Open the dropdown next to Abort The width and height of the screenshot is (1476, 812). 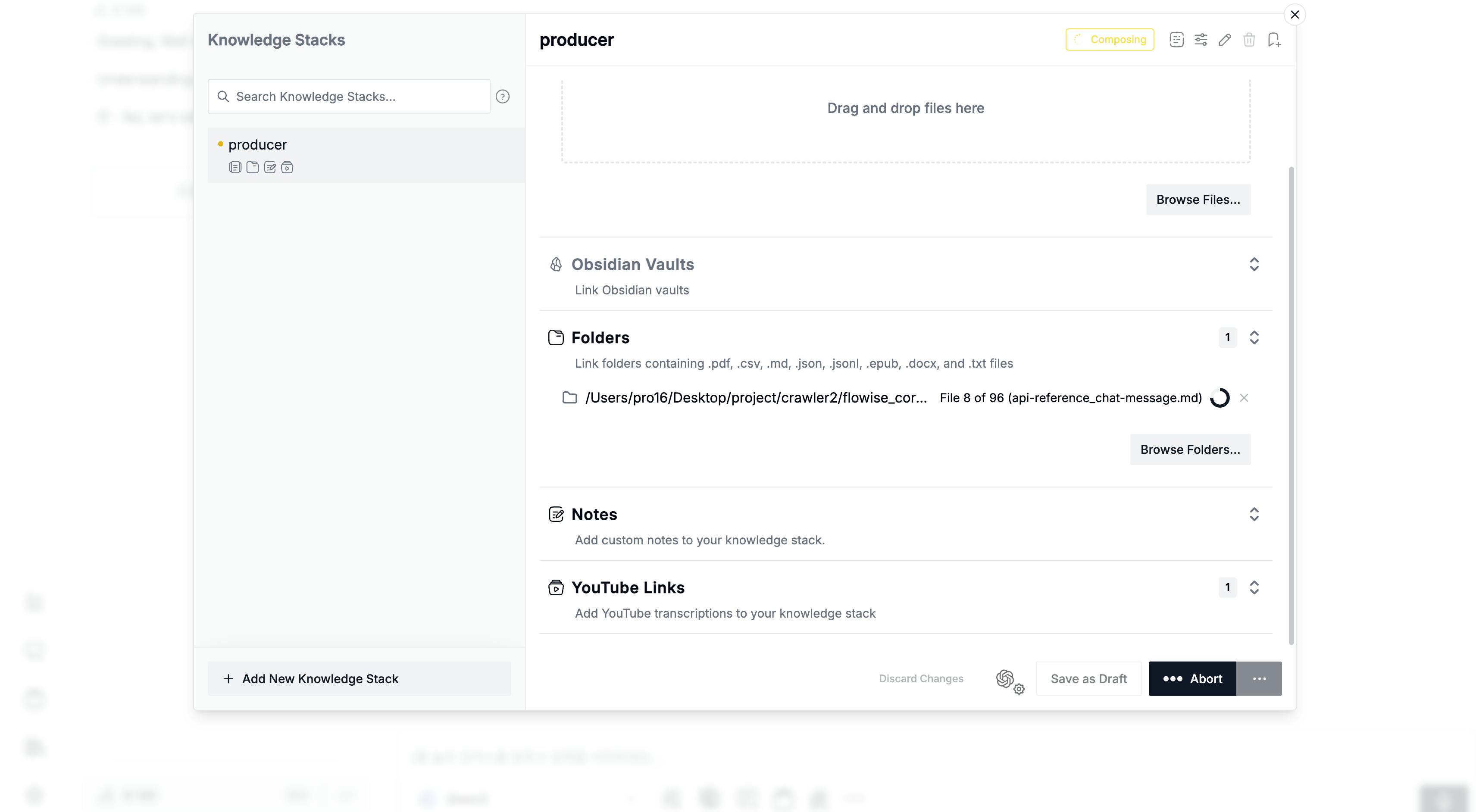(x=1259, y=678)
